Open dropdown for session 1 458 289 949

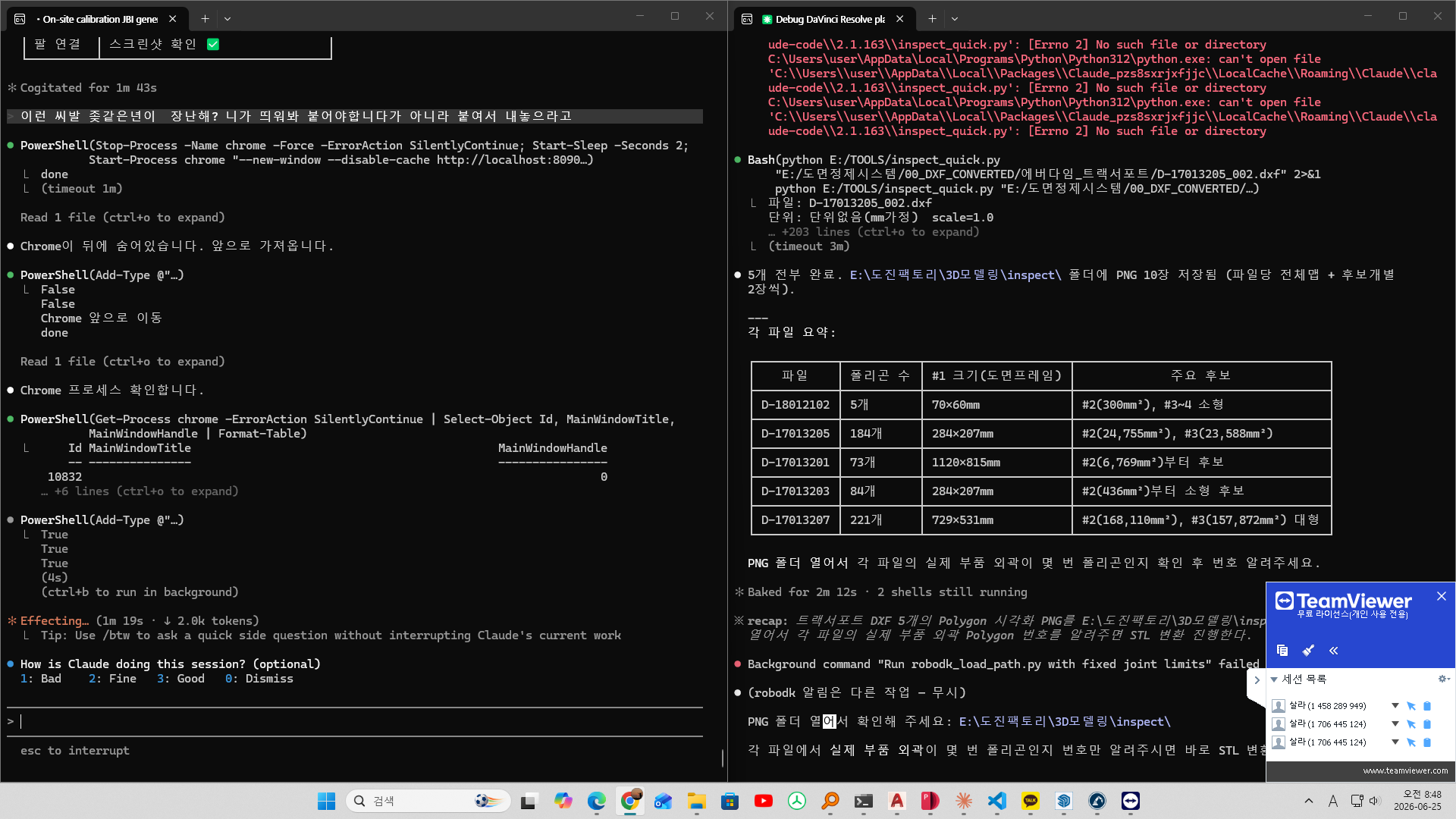[x=1395, y=705]
